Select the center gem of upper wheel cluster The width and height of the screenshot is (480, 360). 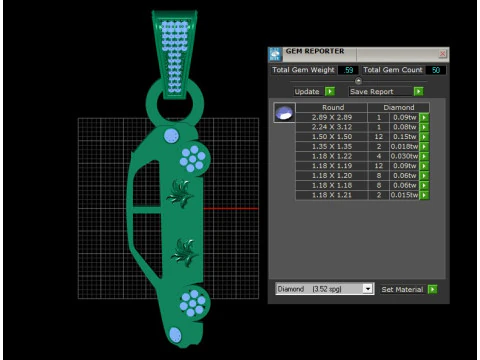point(192,159)
